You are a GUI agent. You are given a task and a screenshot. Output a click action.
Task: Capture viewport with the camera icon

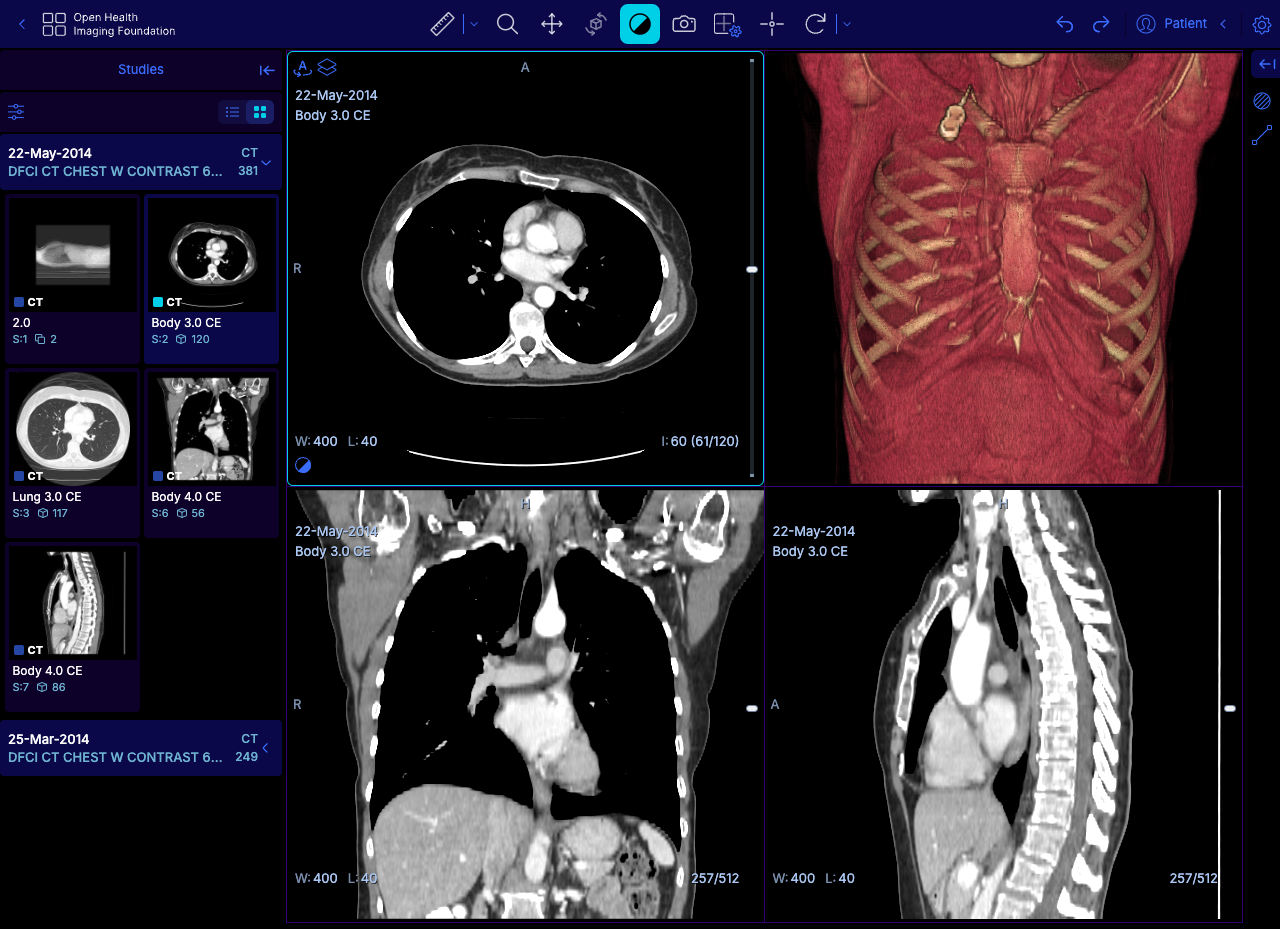(684, 24)
